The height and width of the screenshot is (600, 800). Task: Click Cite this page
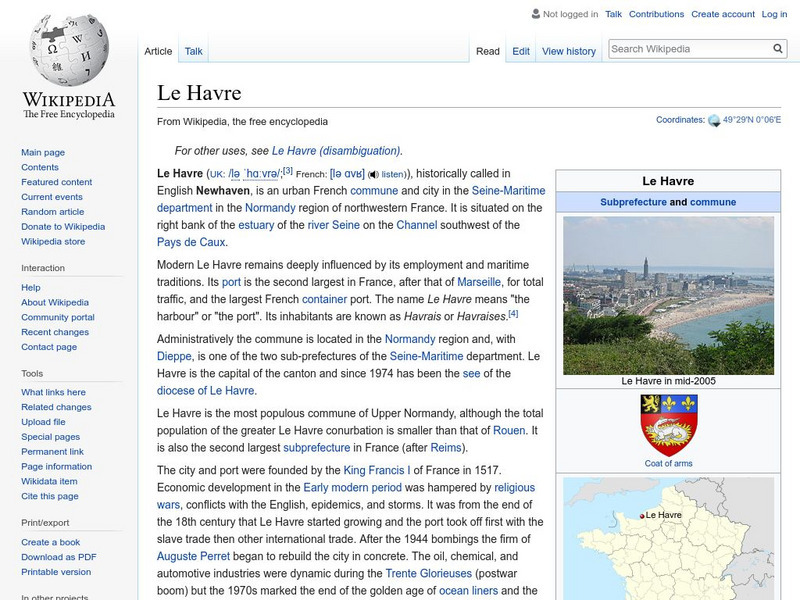(49, 496)
